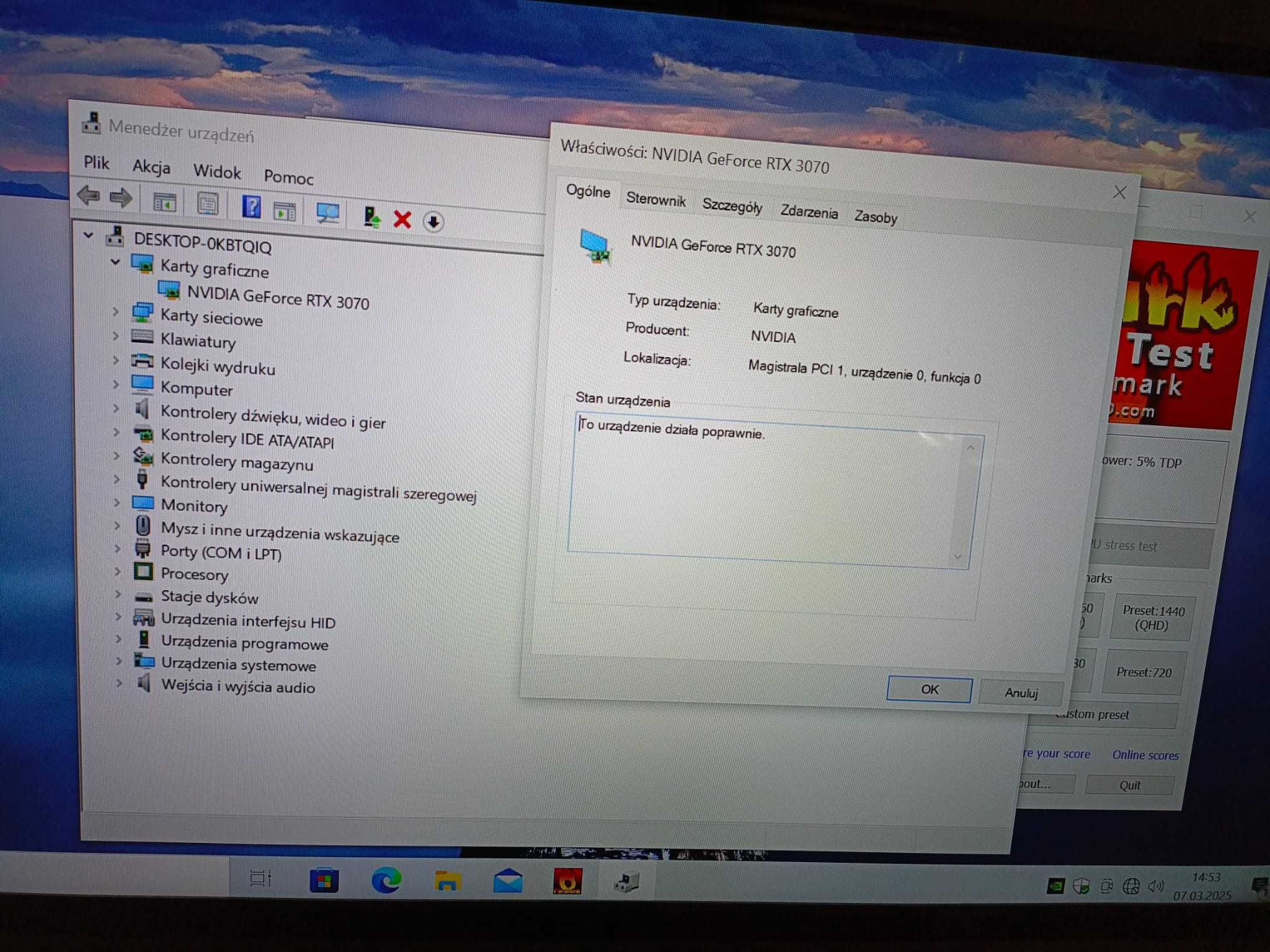The width and height of the screenshot is (1270, 952).
Task: Switch to the Zdarzenia tab
Action: click(x=809, y=212)
